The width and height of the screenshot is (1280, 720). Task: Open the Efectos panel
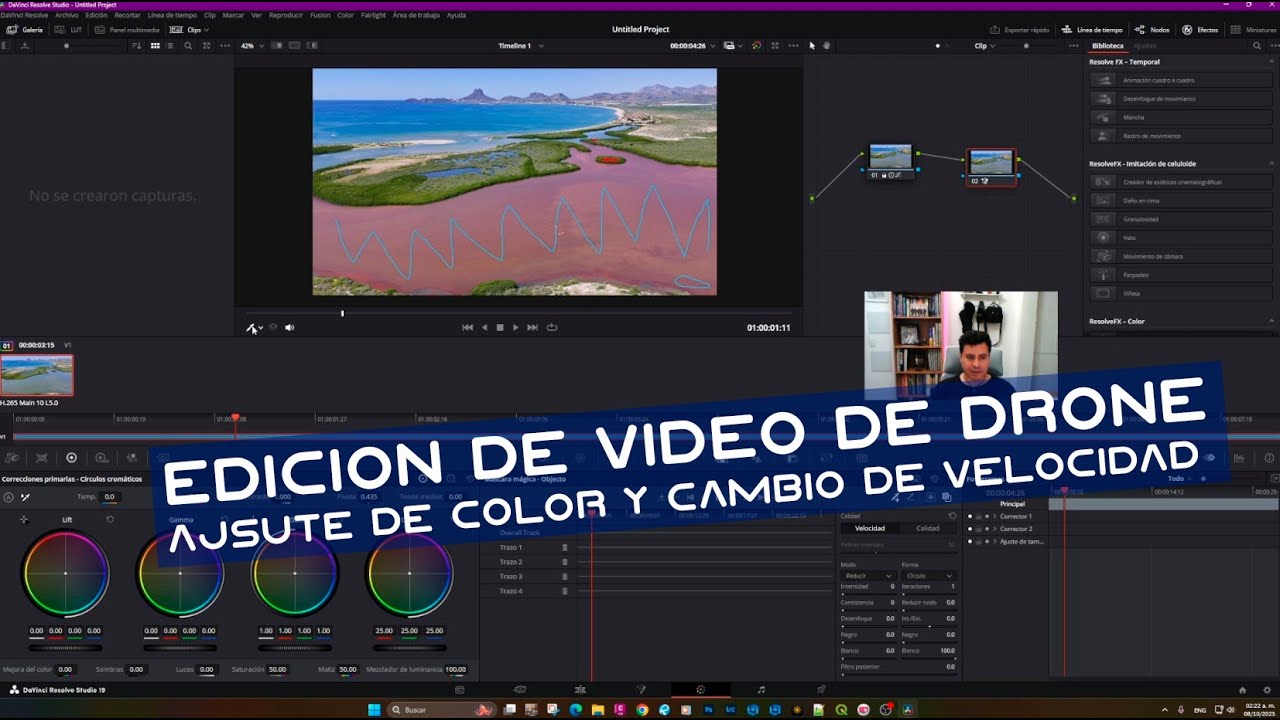click(x=1201, y=30)
